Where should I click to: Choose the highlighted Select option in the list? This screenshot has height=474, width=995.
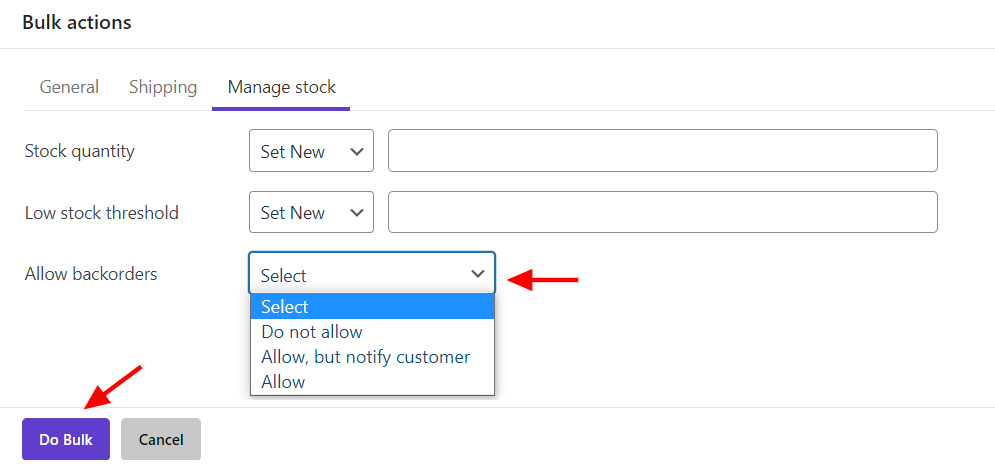(x=372, y=306)
